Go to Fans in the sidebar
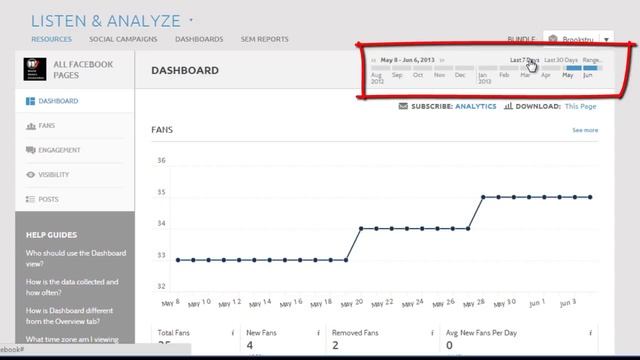Screen dimensions: 640x360 (47, 126)
